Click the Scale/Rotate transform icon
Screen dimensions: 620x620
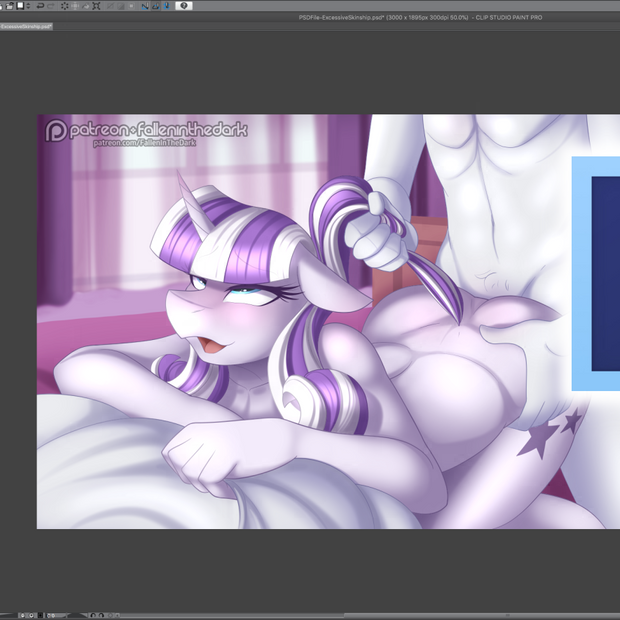coord(96,6)
